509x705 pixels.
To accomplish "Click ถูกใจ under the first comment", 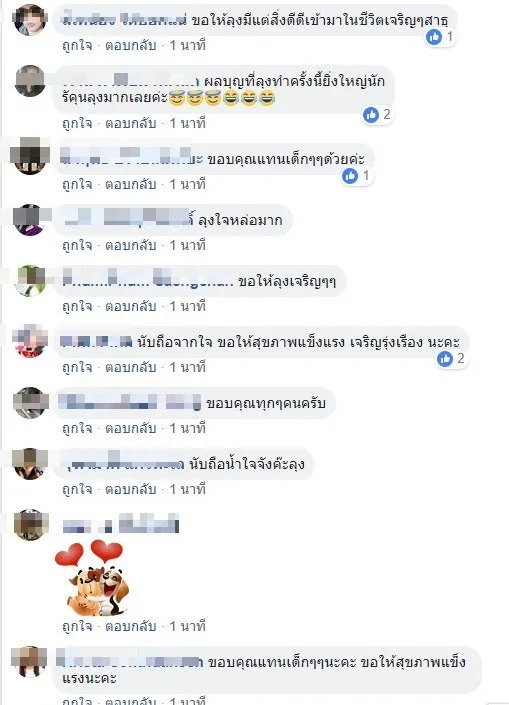I will click(77, 45).
